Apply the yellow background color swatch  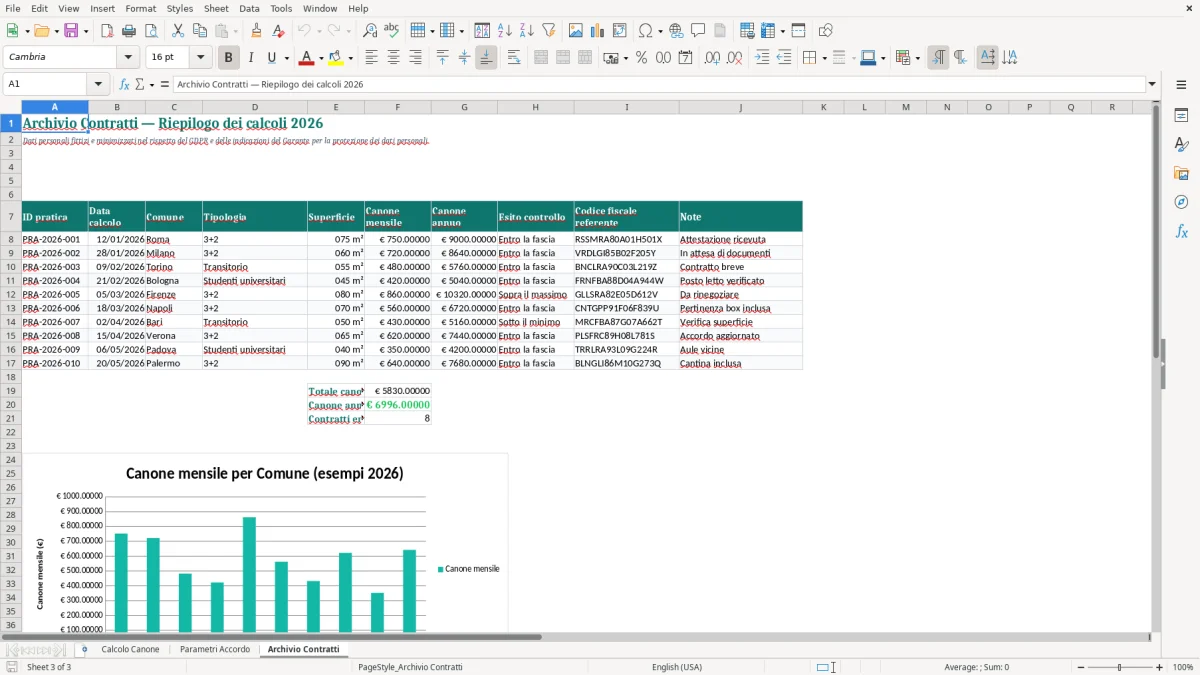(336, 58)
